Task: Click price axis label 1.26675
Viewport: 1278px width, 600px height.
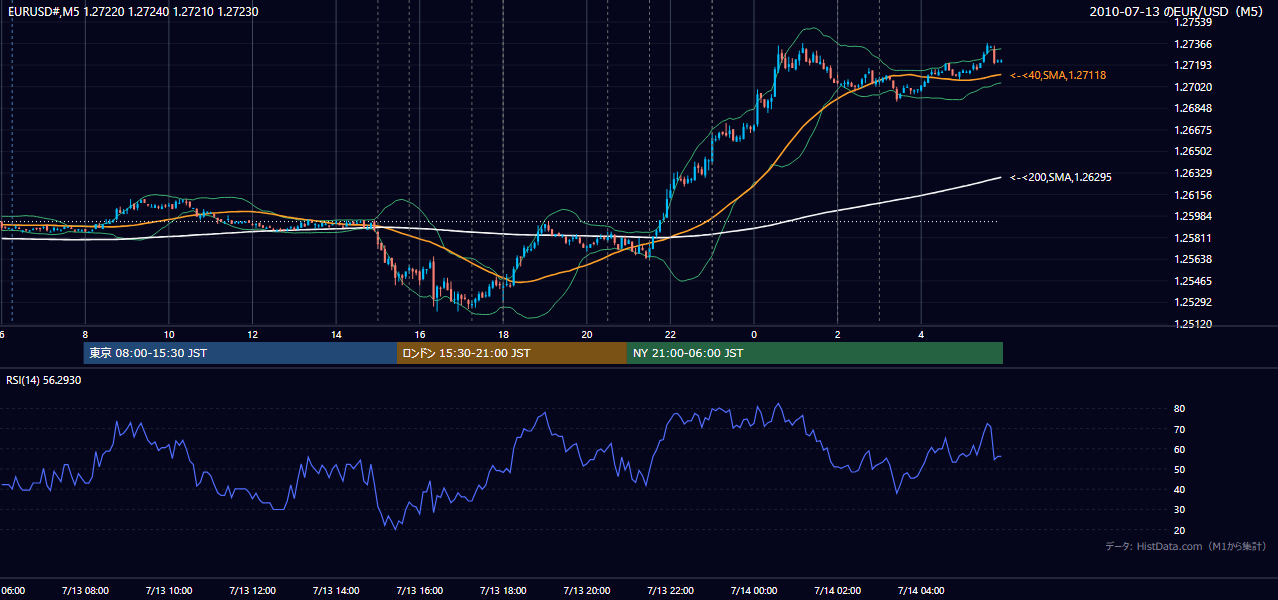Action: tap(1192, 130)
